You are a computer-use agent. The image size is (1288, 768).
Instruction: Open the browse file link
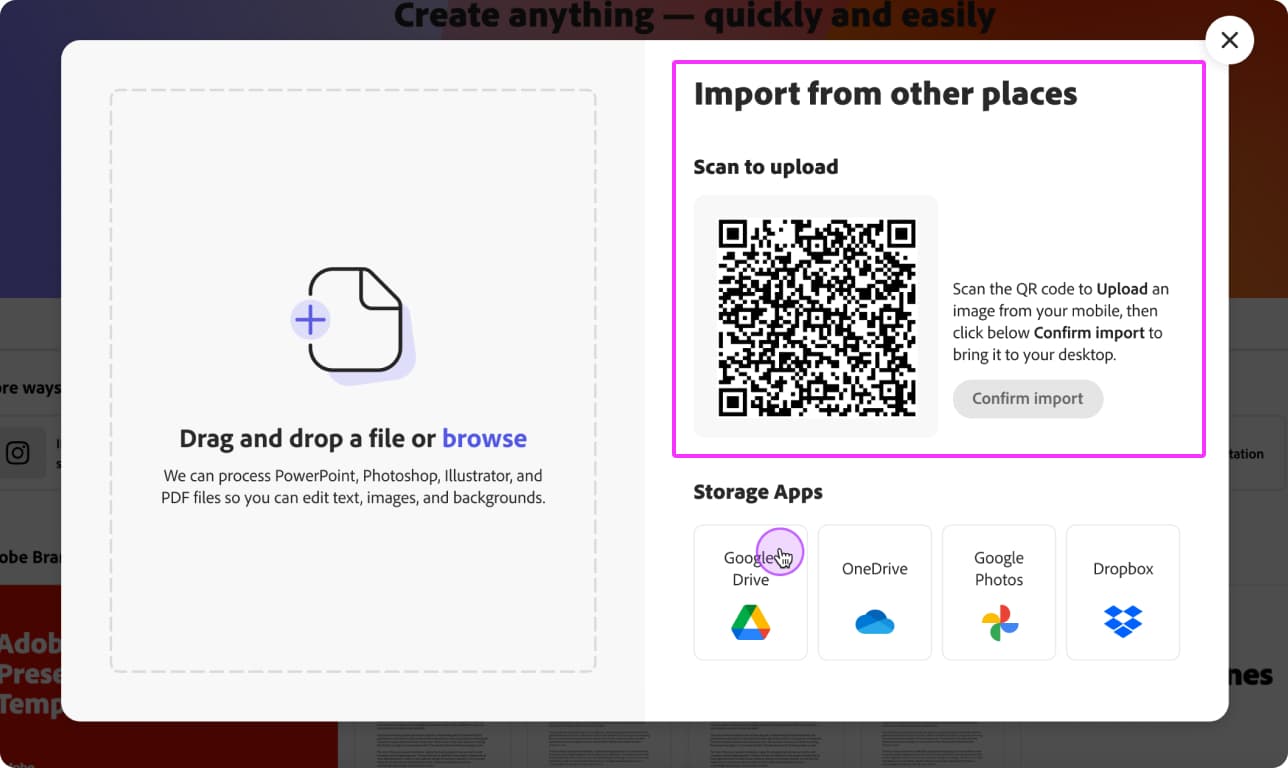484,438
